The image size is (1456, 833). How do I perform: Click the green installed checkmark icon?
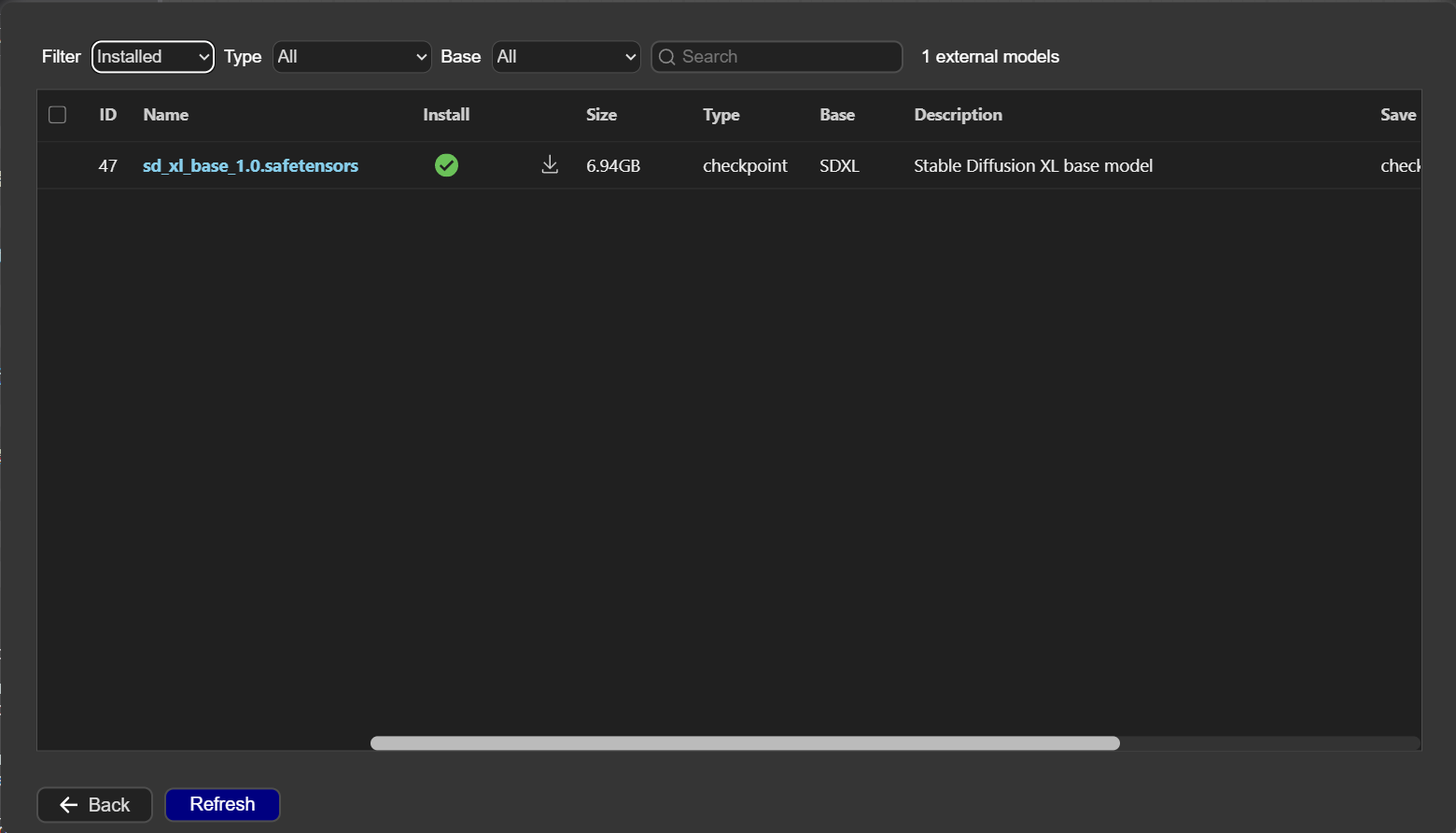click(x=446, y=165)
